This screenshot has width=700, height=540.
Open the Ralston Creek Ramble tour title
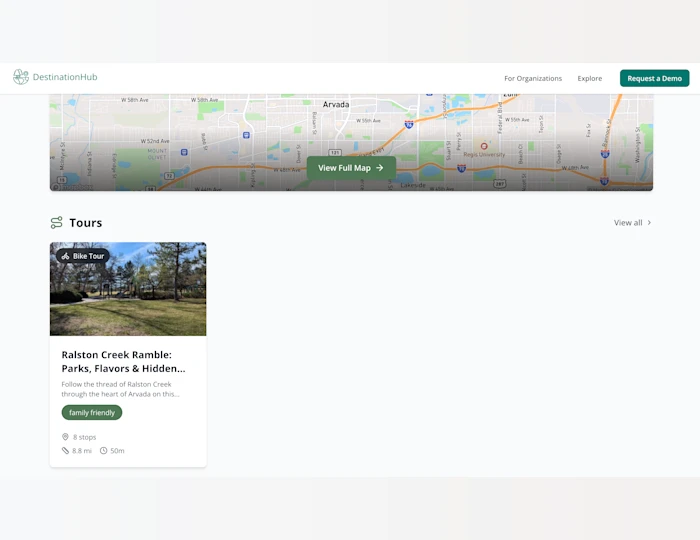(123, 361)
